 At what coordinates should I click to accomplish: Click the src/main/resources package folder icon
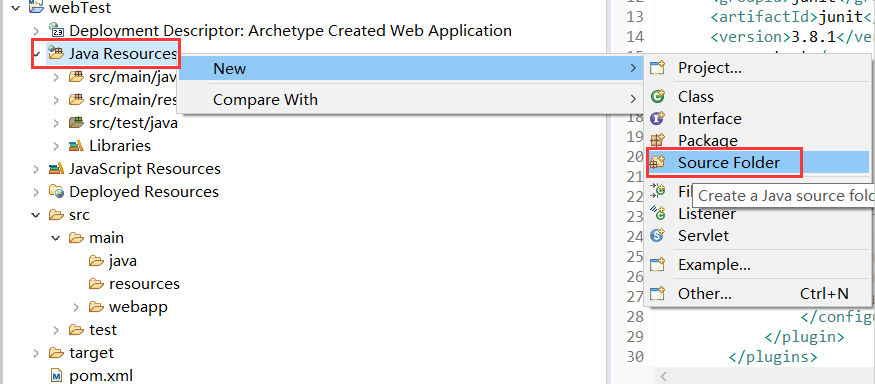[x=76, y=100]
